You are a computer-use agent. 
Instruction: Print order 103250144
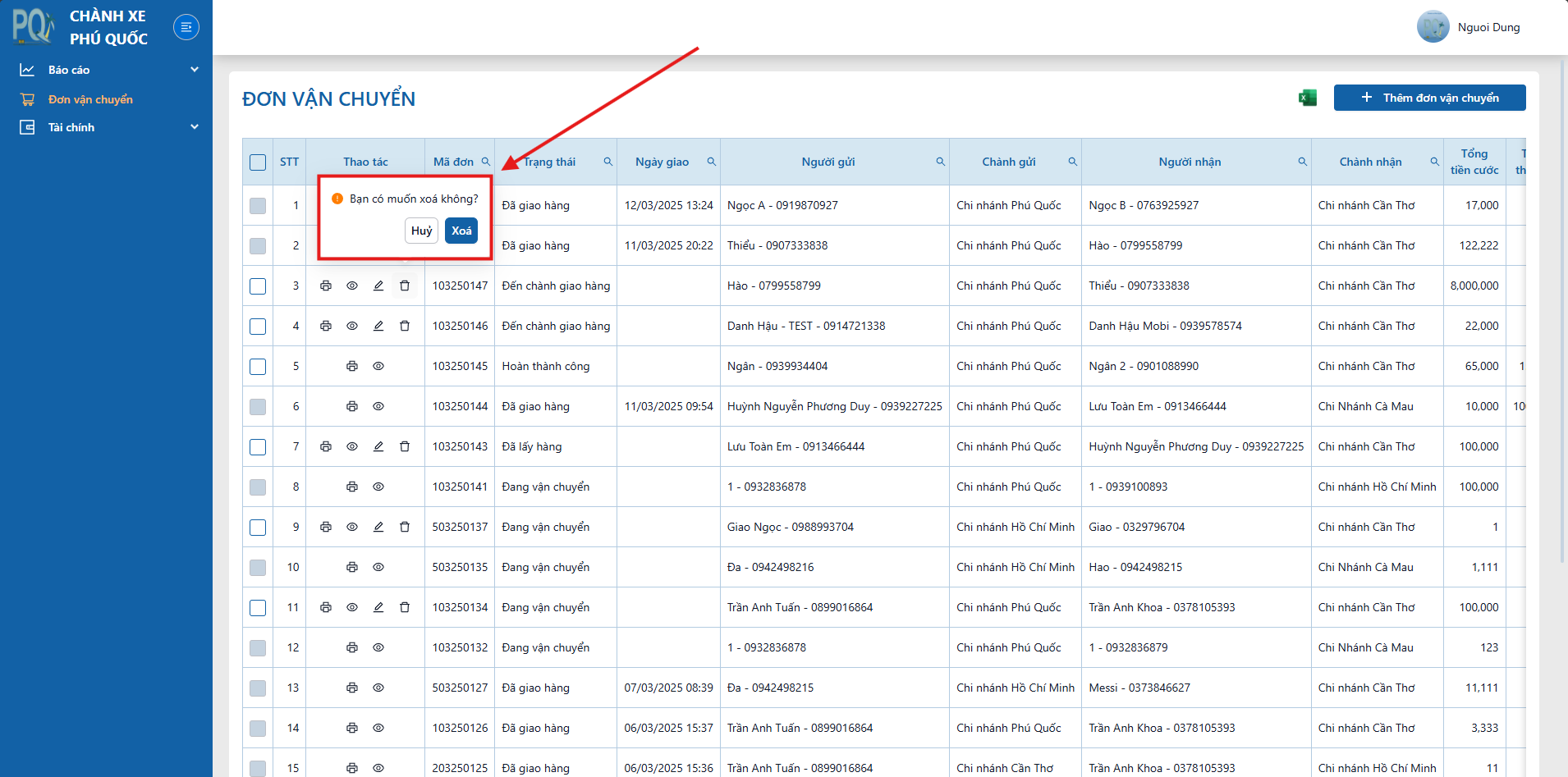coord(352,406)
